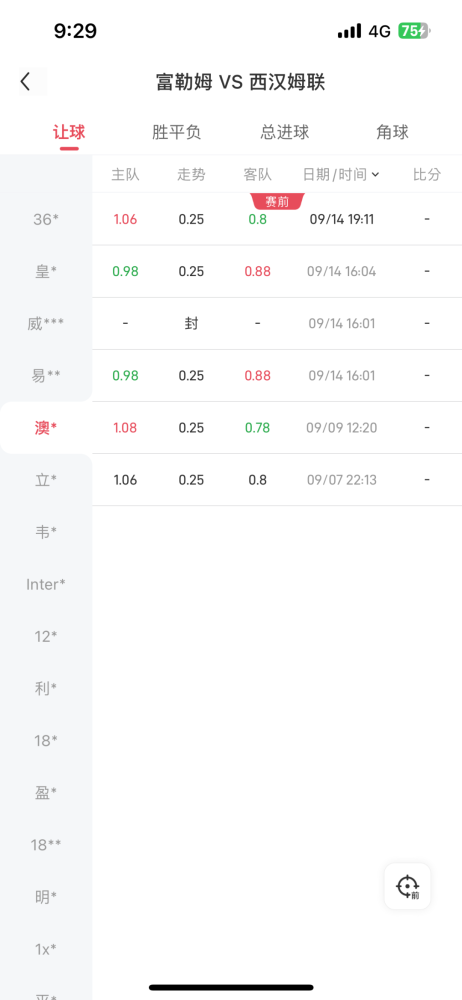Expand the 日期/时间 sort chevron
462x1000 pixels.
(375, 174)
